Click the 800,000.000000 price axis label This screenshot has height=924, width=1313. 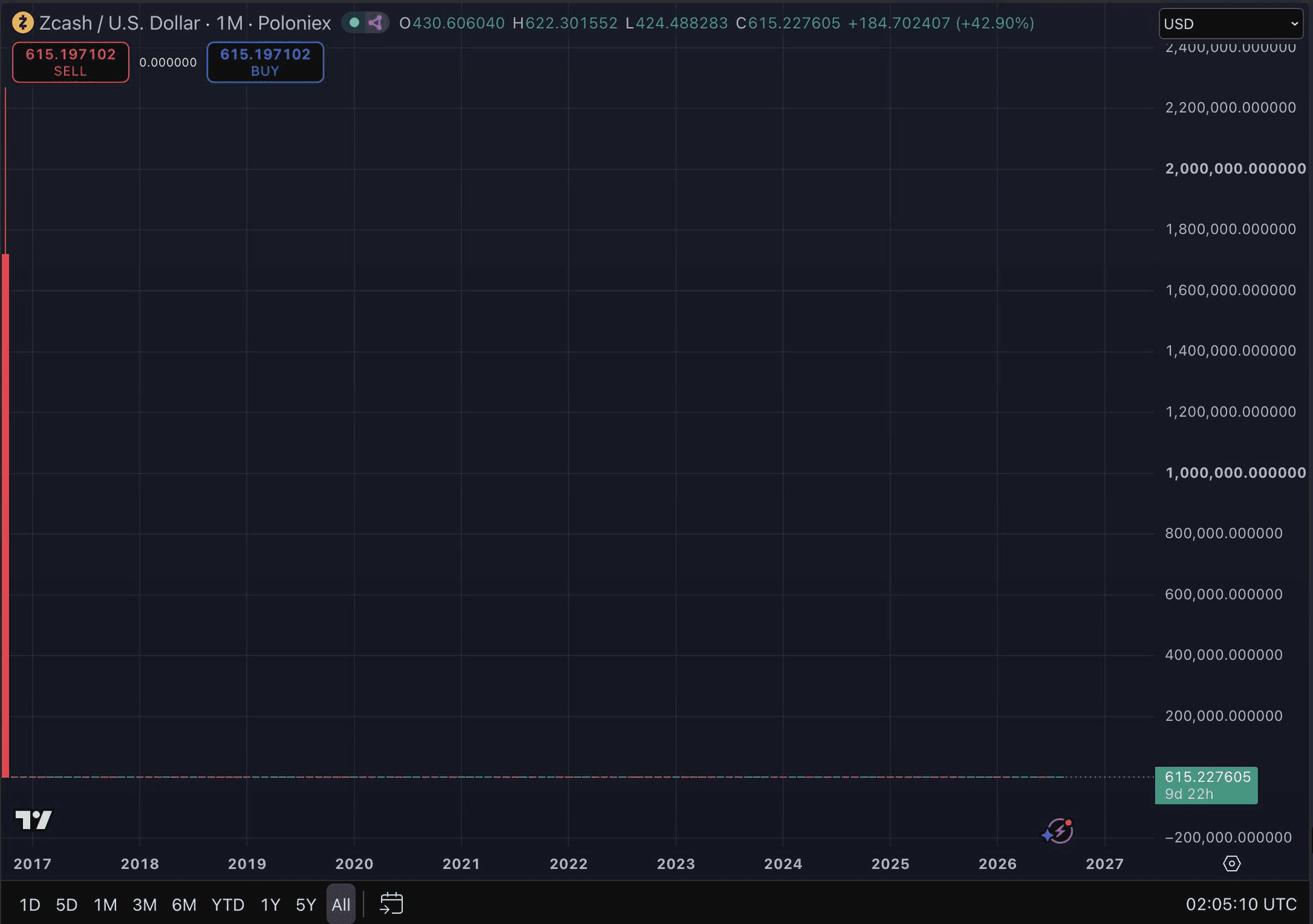[x=1224, y=533]
